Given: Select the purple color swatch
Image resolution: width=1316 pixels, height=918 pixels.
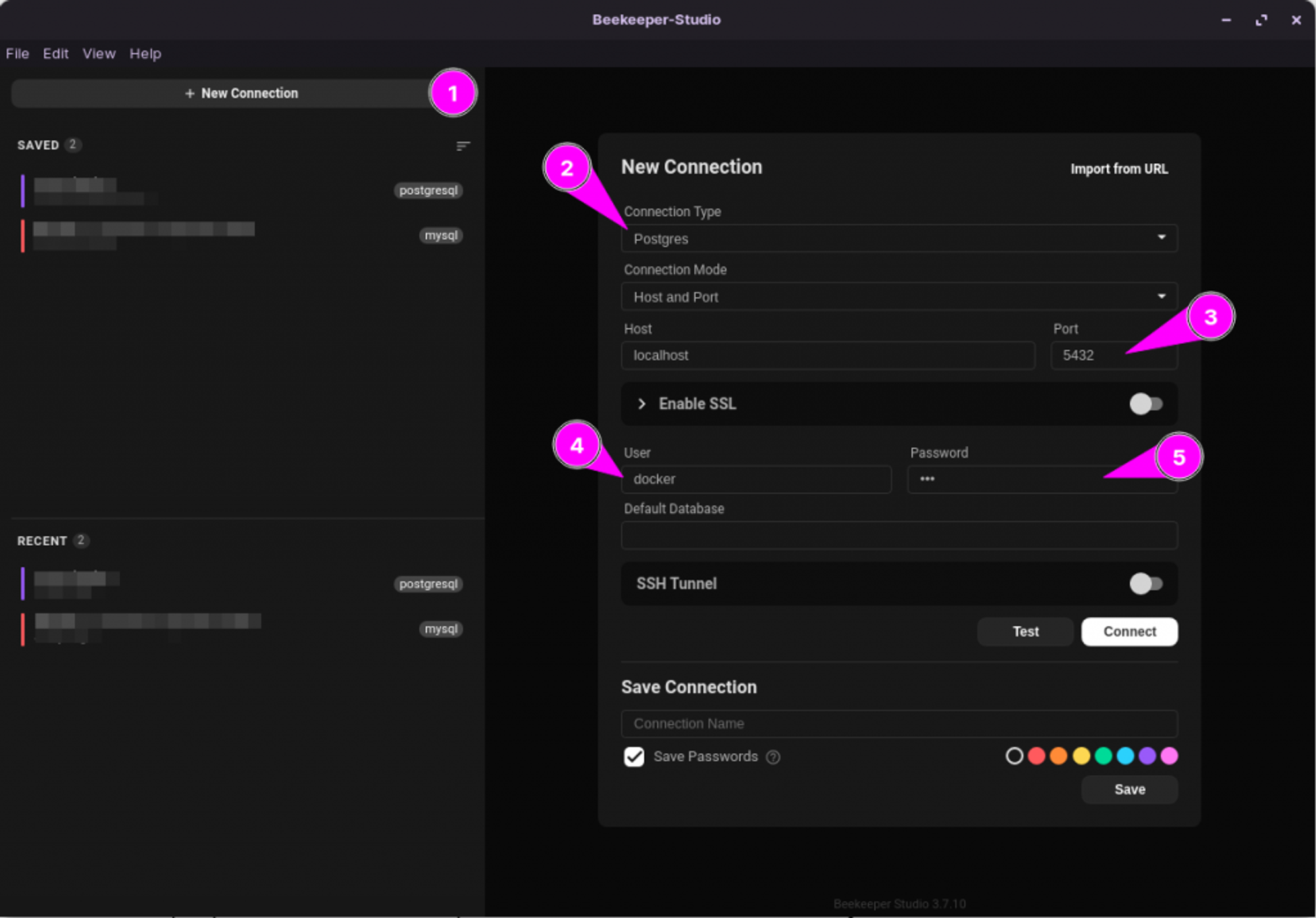Looking at the screenshot, I should point(1147,756).
